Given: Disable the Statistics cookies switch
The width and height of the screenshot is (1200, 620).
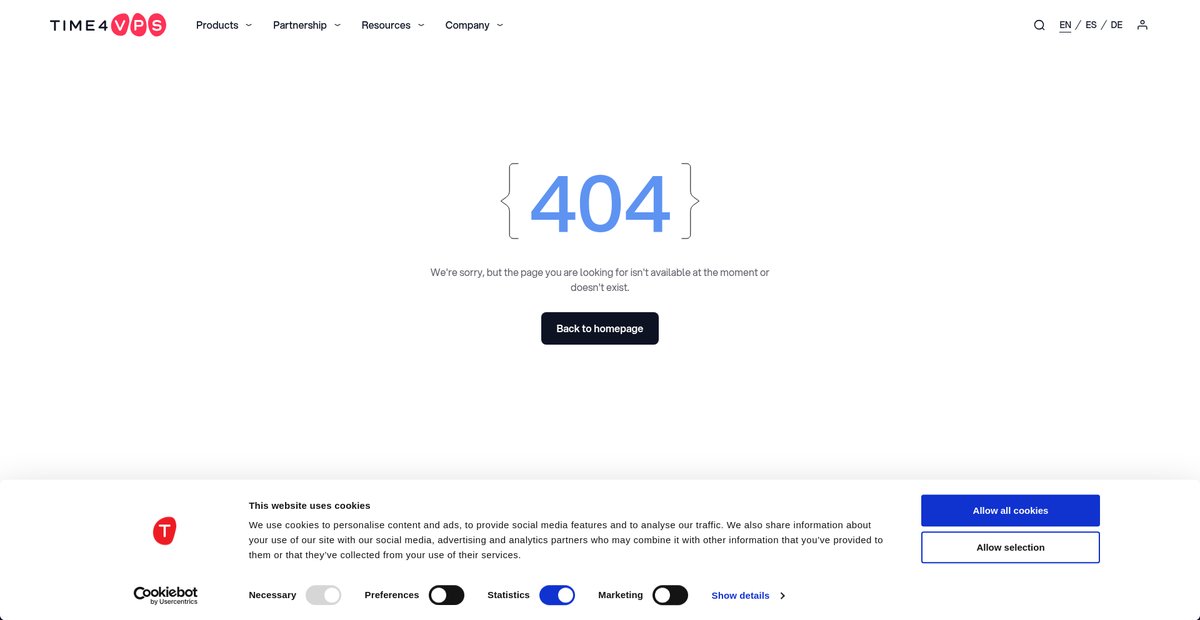Looking at the screenshot, I should tap(557, 595).
